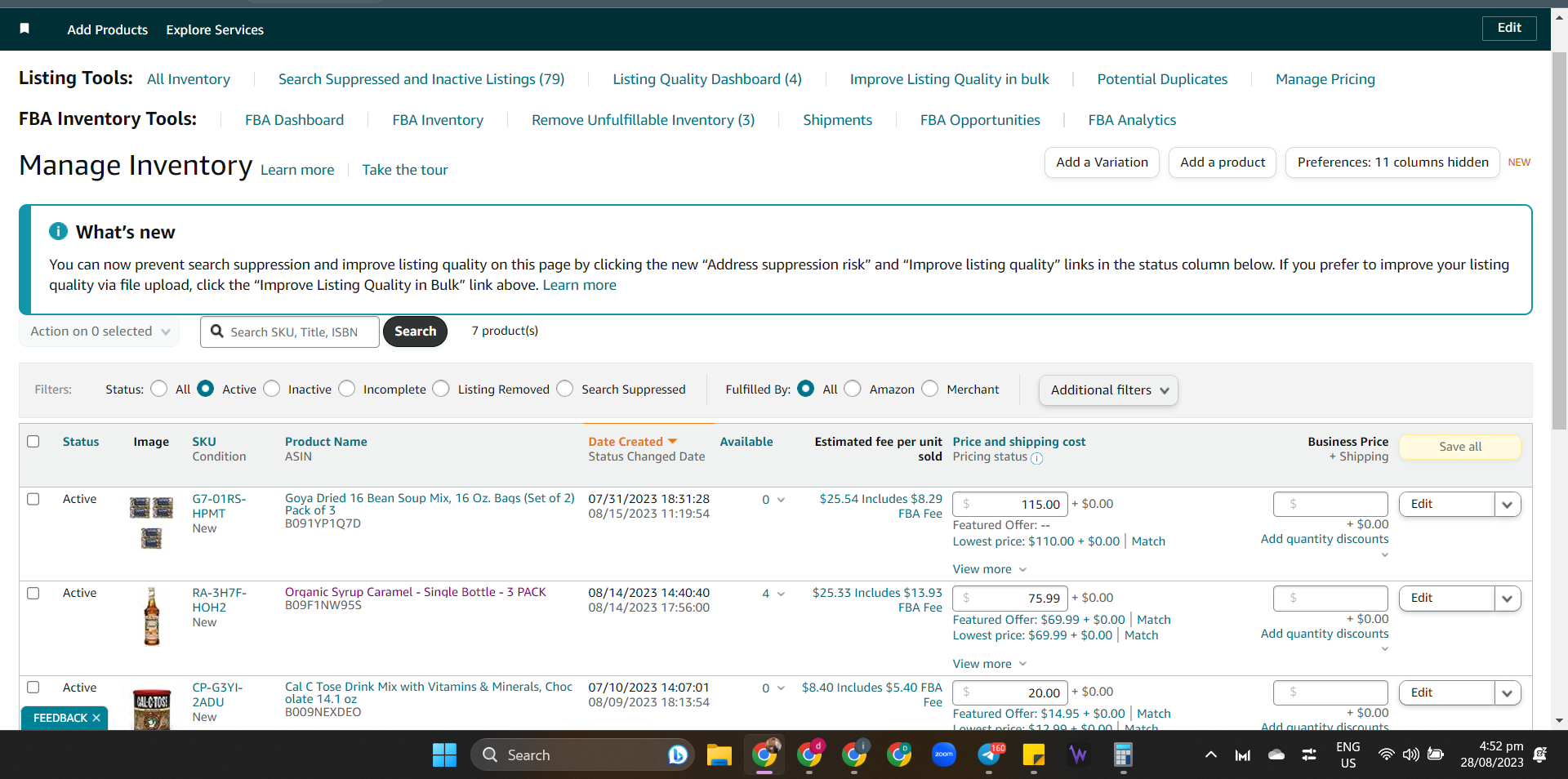Click the black Search button
1568x779 pixels.
click(416, 332)
